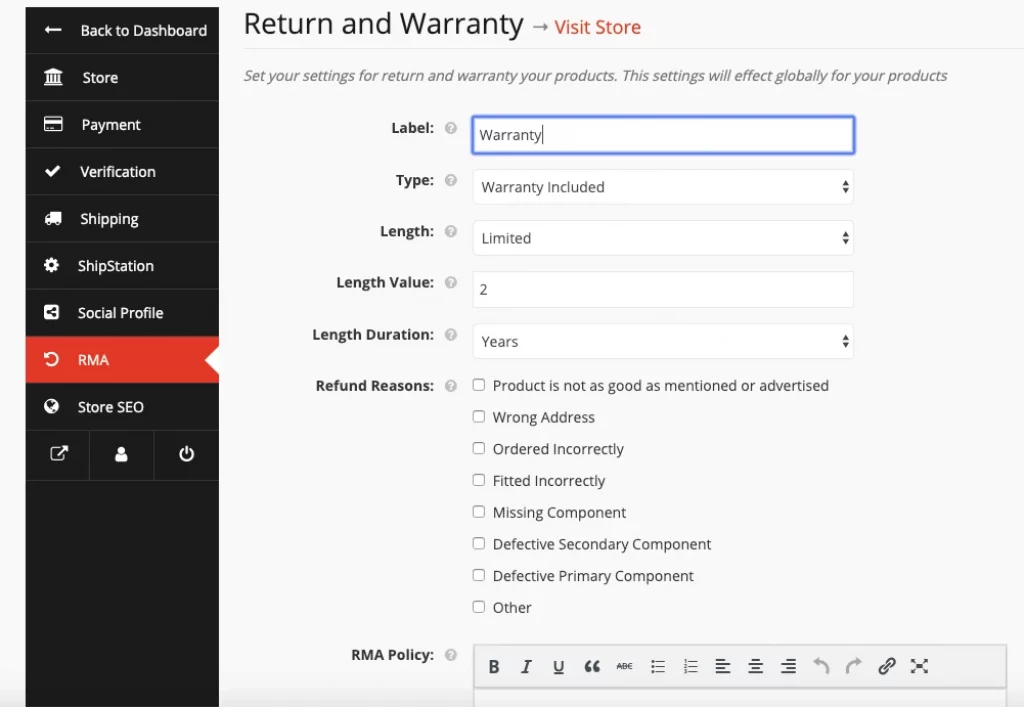Open store external link icon in sidebar

pyautogui.click(x=58, y=454)
